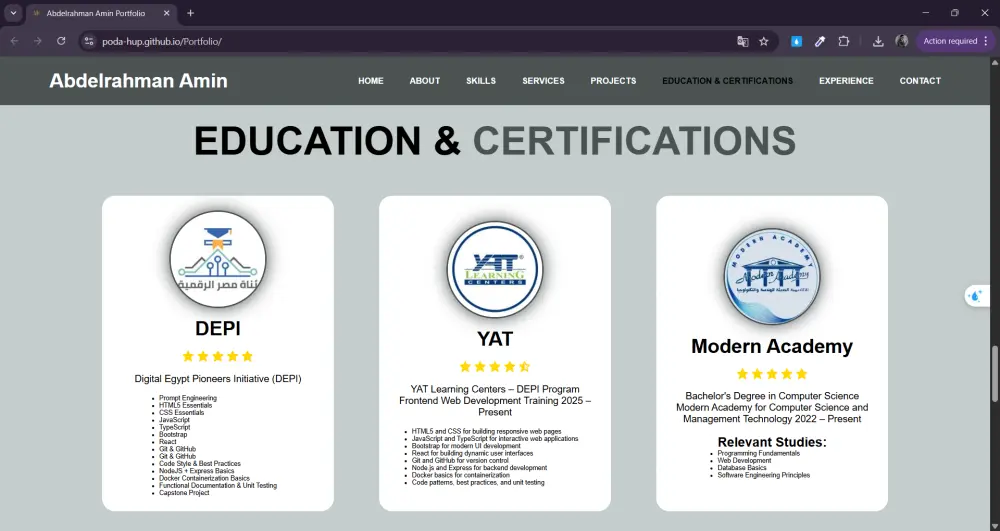Click 'Programming Fundamentals' list item
This screenshot has width=1000, height=531.
(x=758, y=453)
